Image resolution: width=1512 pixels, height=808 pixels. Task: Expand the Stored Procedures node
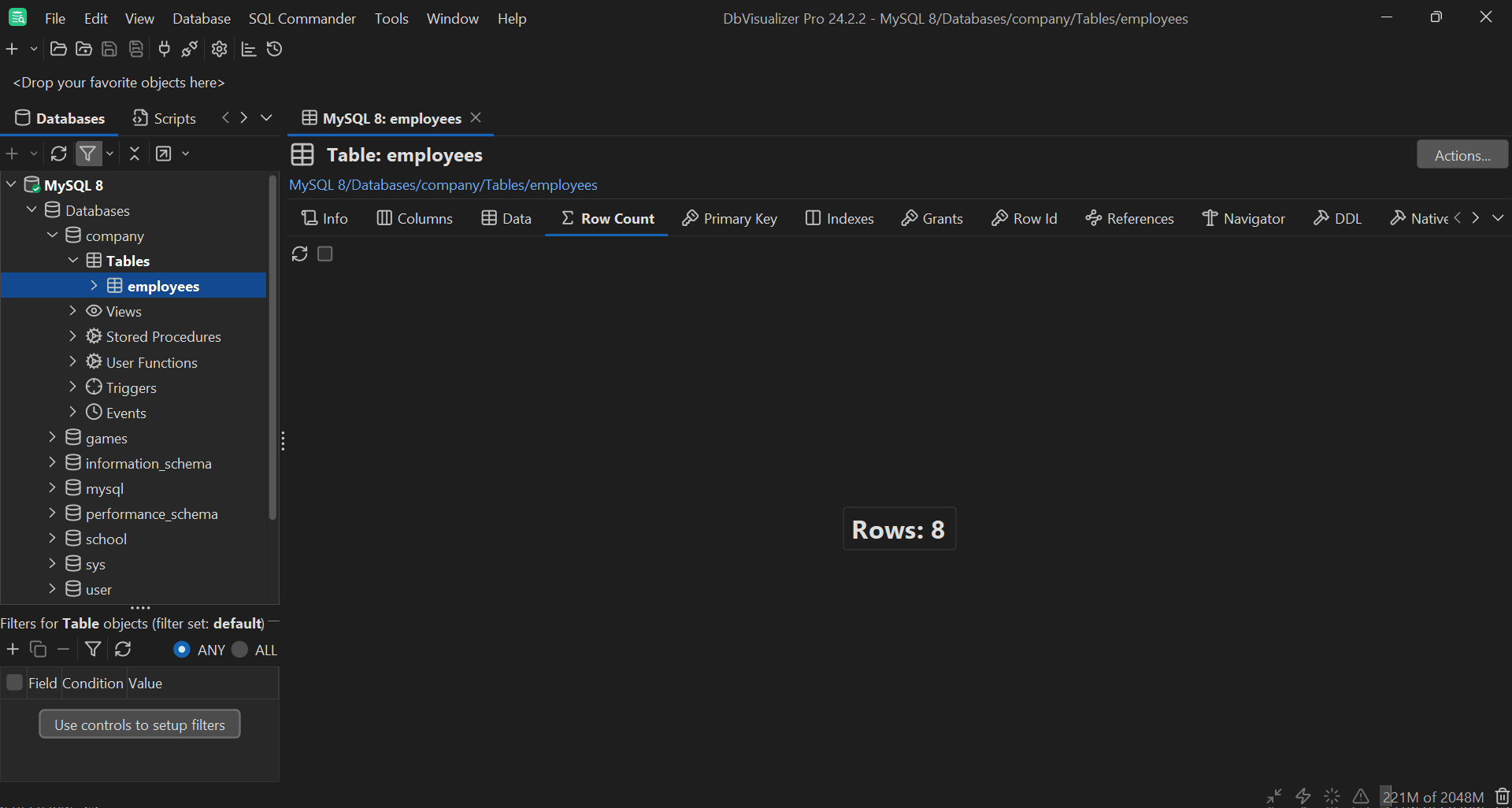pos(72,336)
